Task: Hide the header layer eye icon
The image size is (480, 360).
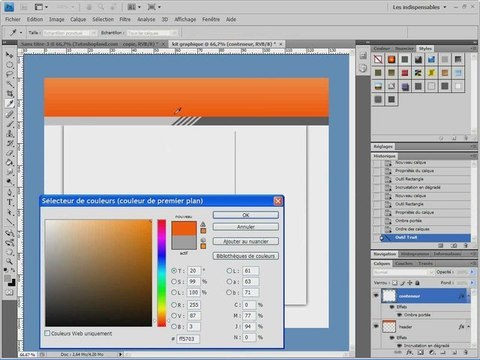Action: click(376, 326)
